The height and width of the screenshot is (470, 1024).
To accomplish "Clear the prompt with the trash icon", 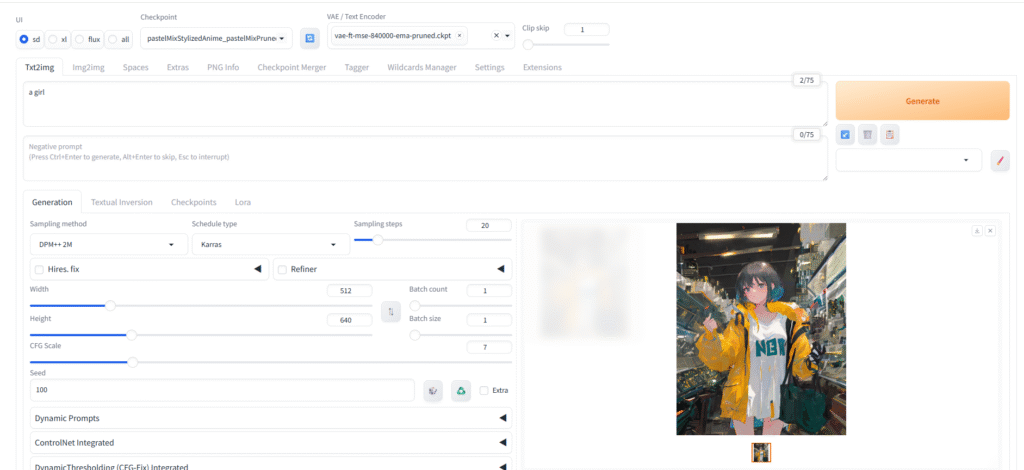I will point(867,134).
